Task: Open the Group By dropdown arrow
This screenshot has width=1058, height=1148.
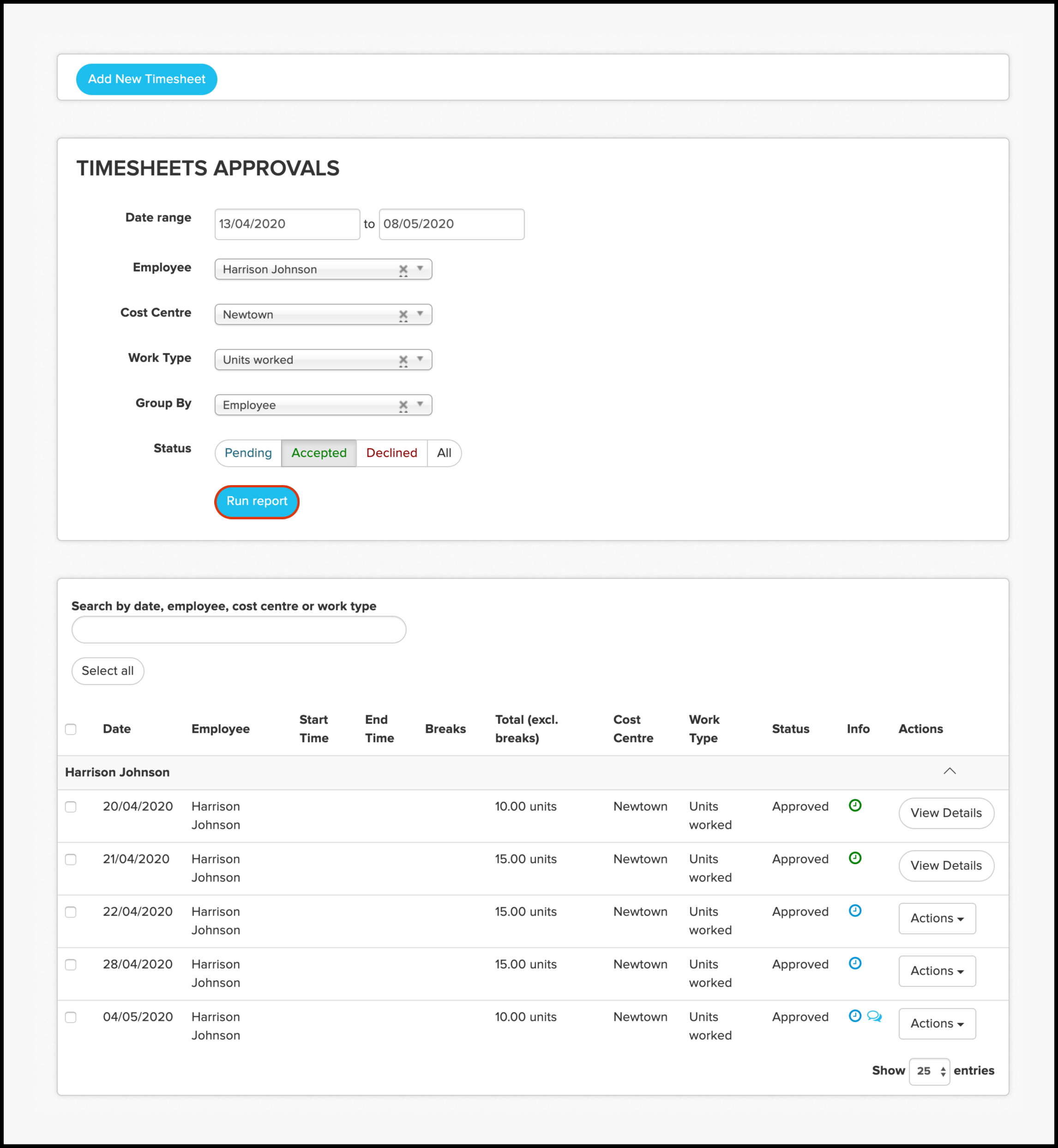Action: pyautogui.click(x=420, y=404)
